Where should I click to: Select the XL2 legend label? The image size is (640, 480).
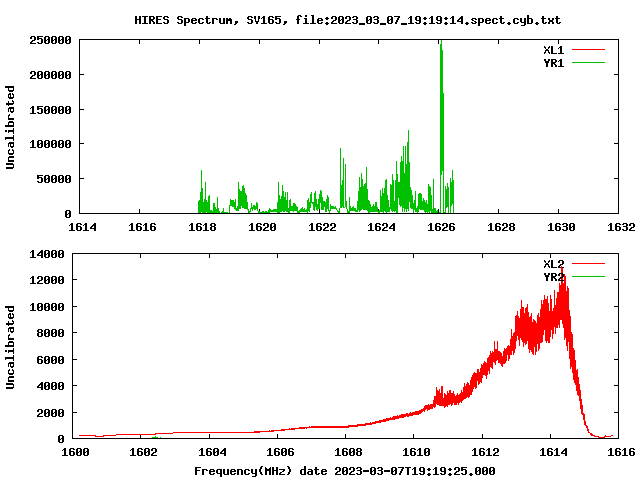(x=553, y=264)
